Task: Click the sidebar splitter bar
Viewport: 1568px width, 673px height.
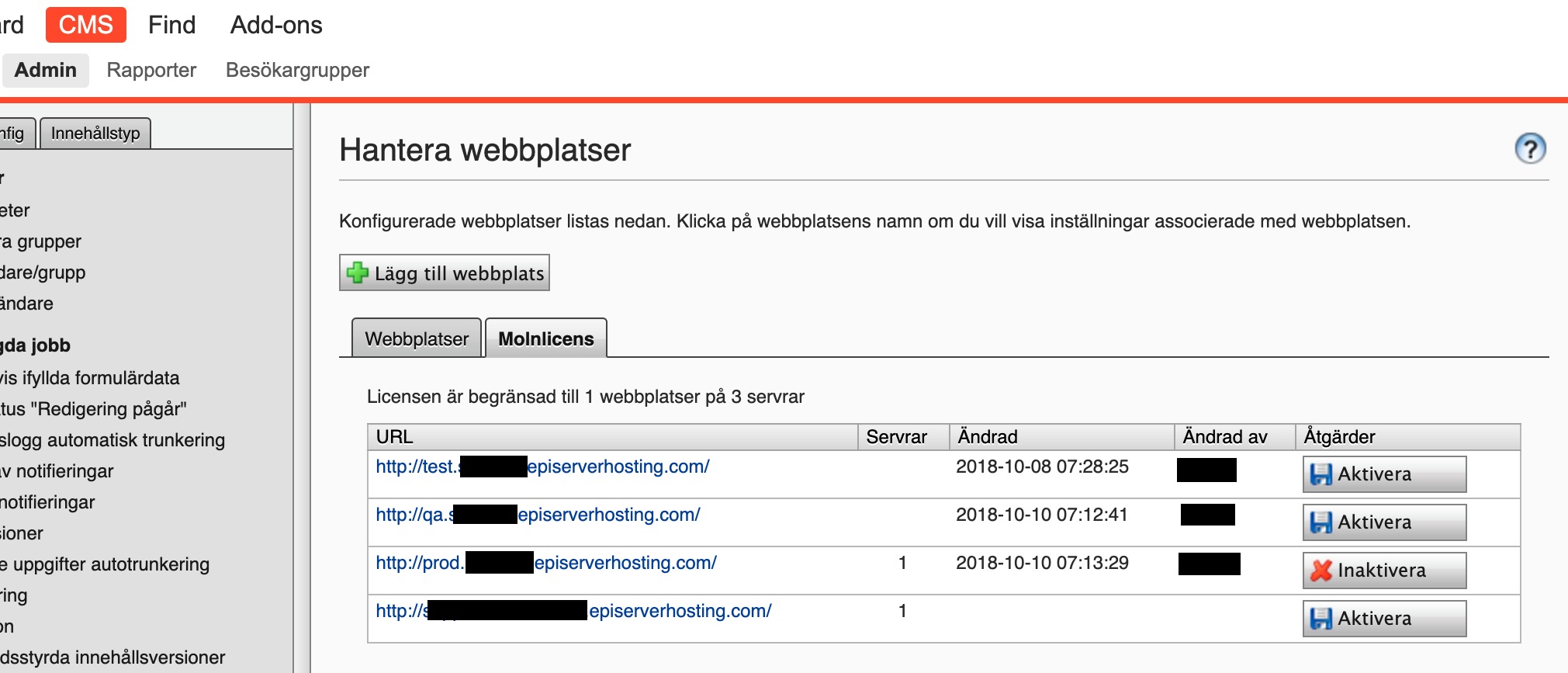Action: 302,388
